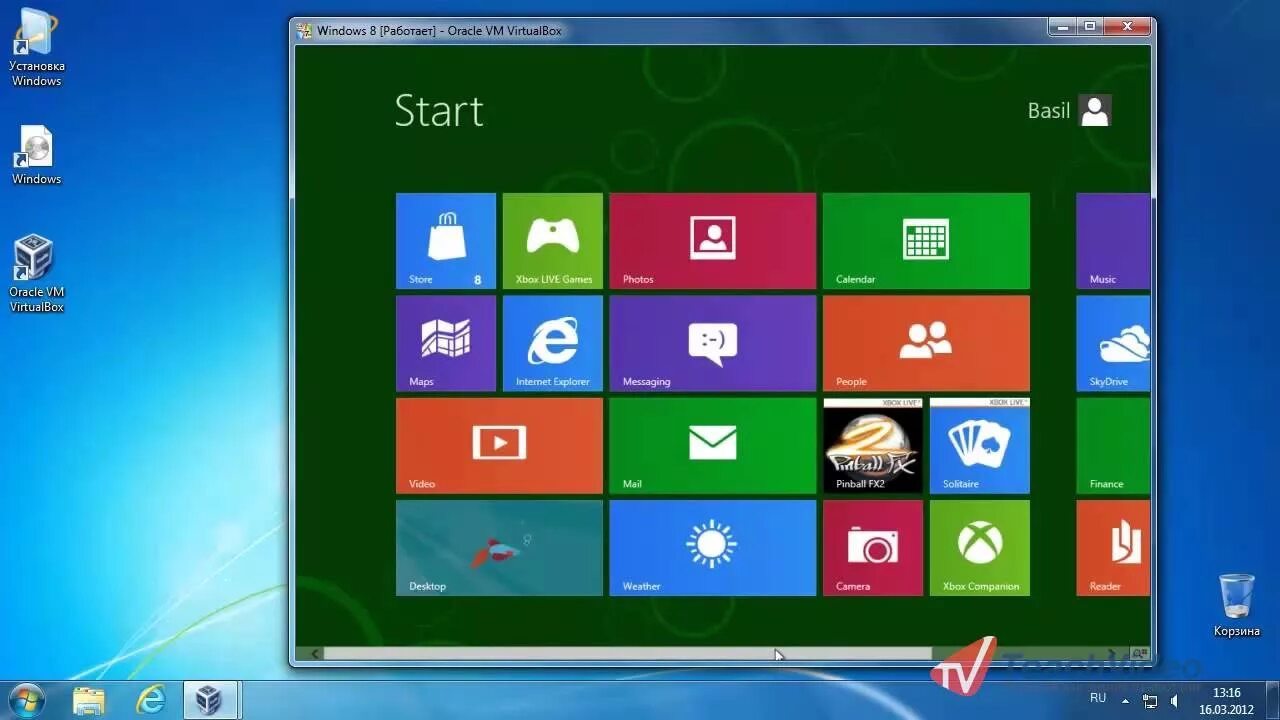Viewport: 1280px width, 720px height.
Task: Close the VirtualBox window
Action: click(x=1126, y=27)
